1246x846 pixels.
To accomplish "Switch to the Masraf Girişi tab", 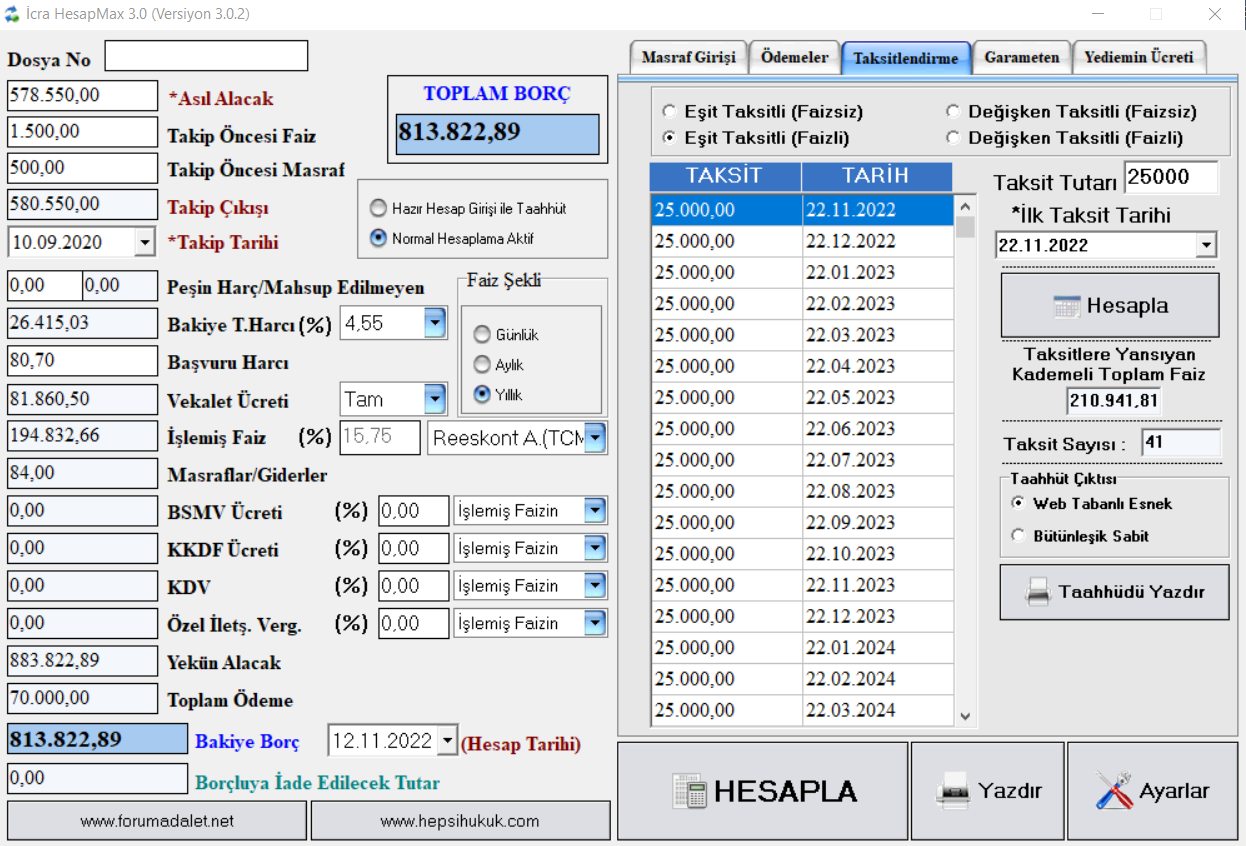I will point(688,58).
